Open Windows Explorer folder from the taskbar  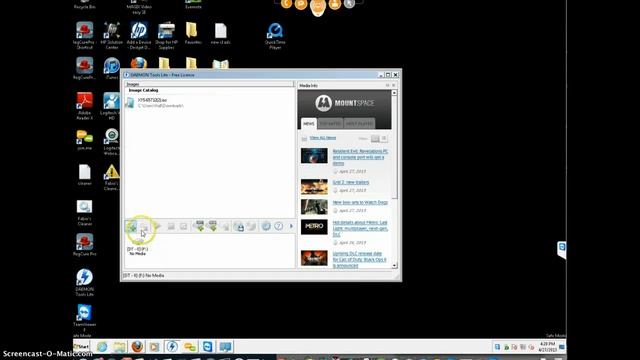point(120,347)
